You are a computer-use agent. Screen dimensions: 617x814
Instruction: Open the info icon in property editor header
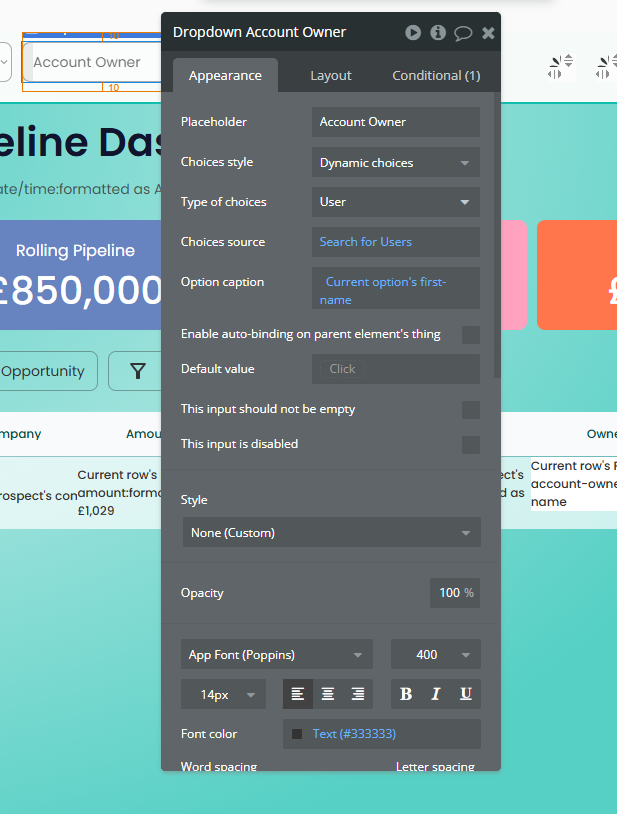(438, 33)
